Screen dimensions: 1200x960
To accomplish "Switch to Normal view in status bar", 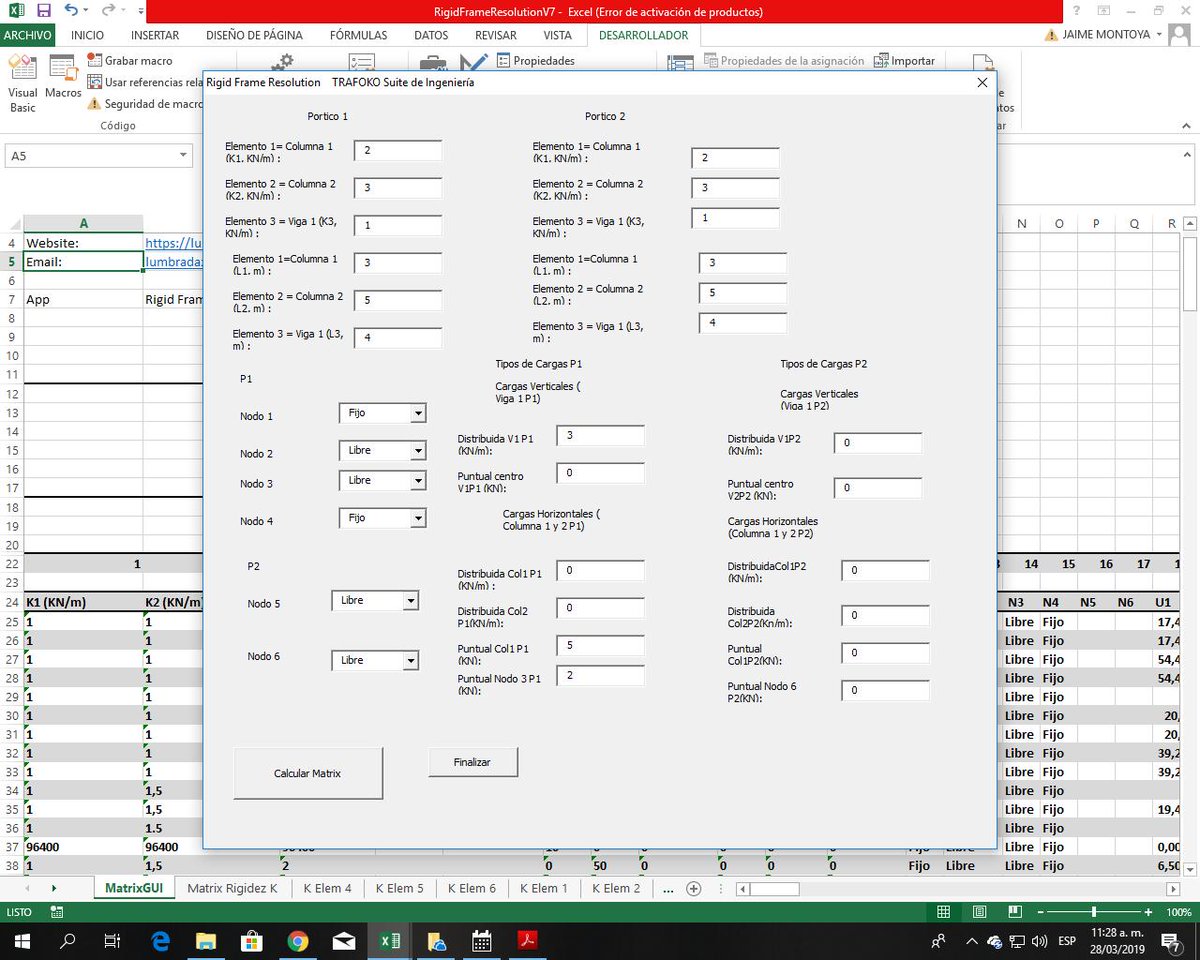I will pyautogui.click(x=943, y=912).
